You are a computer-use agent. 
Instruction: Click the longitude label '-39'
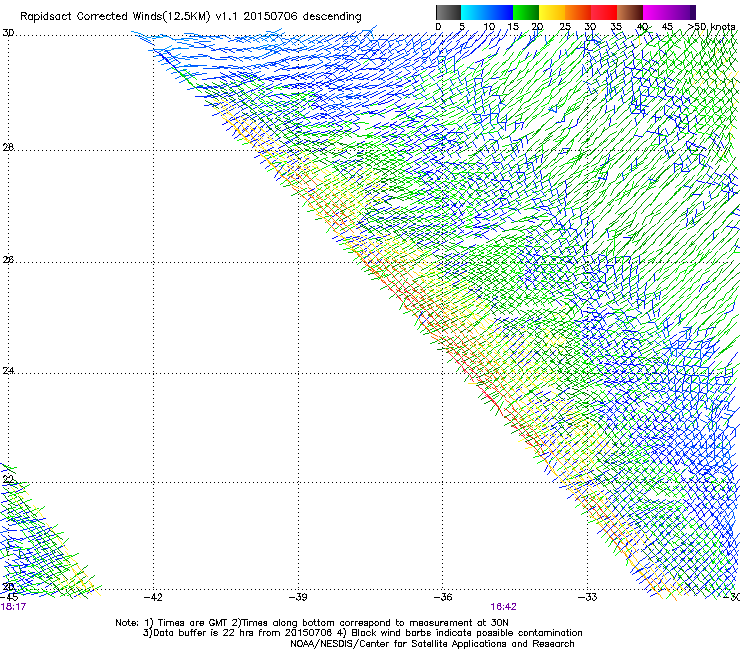coord(298,597)
